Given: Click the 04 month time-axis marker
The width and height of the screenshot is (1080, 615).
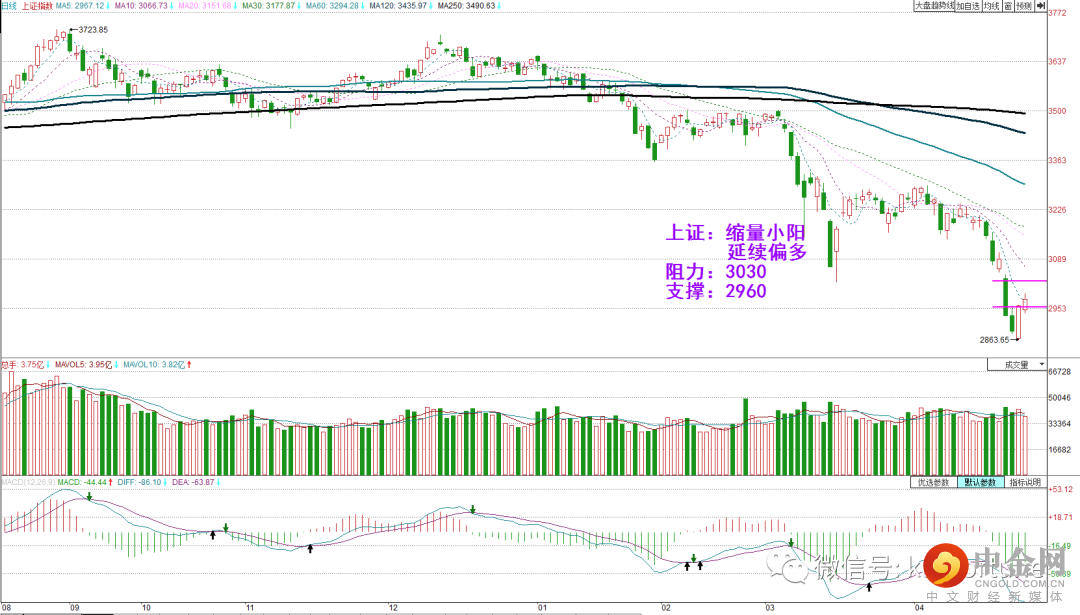Looking at the screenshot, I should 919,608.
